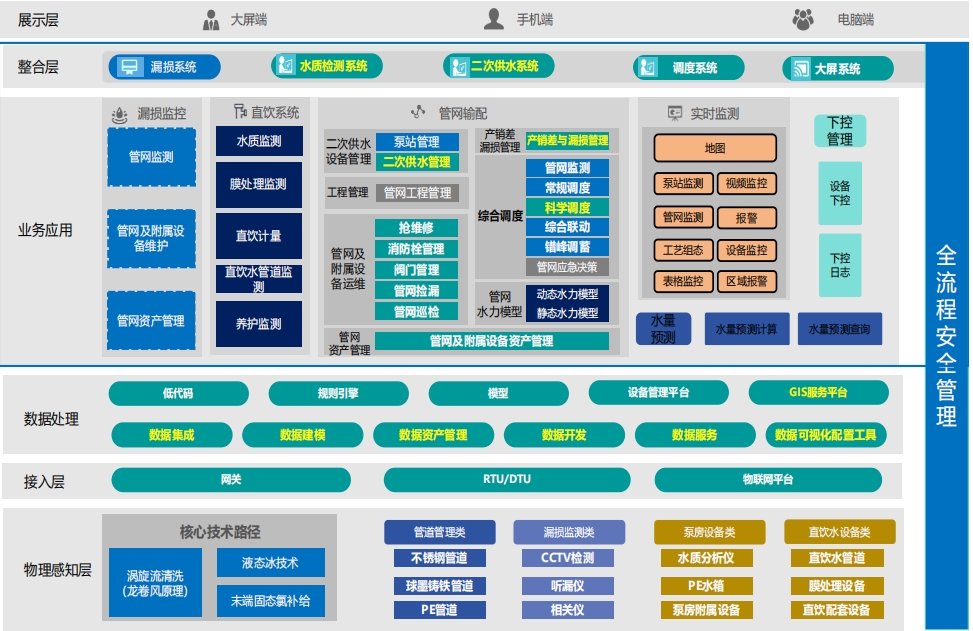Click the monitor icon beside 漏损系统
973x631 pixels.
[x=131, y=67]
